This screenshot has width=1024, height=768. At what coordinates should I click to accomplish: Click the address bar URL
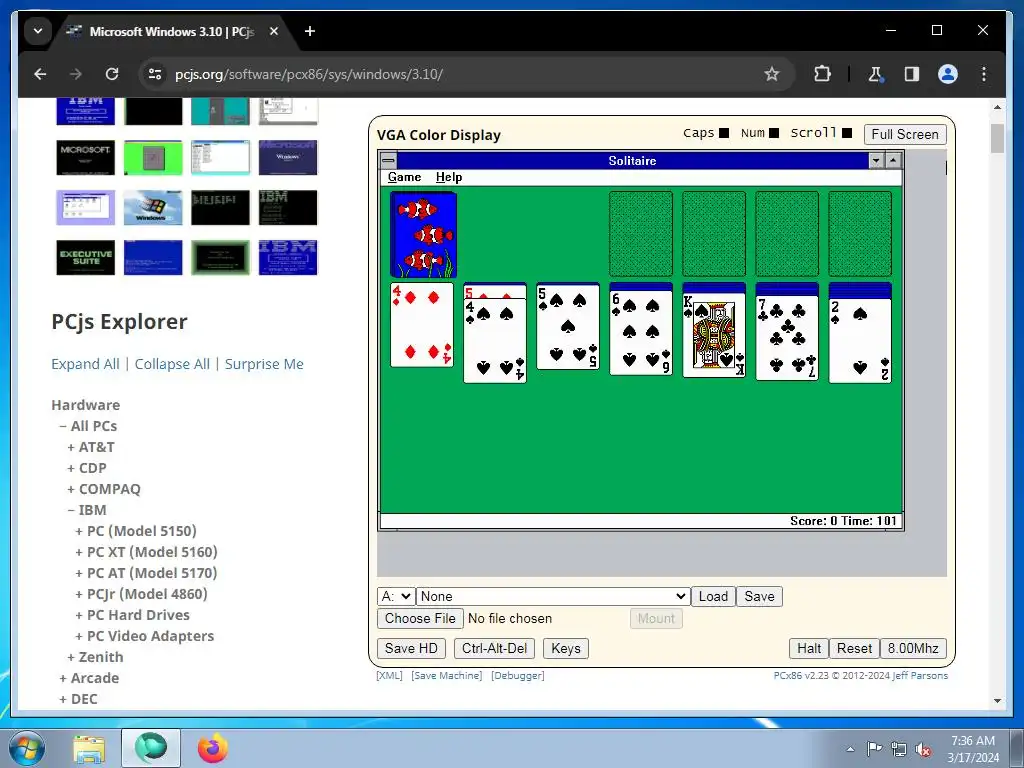(309, 74)
